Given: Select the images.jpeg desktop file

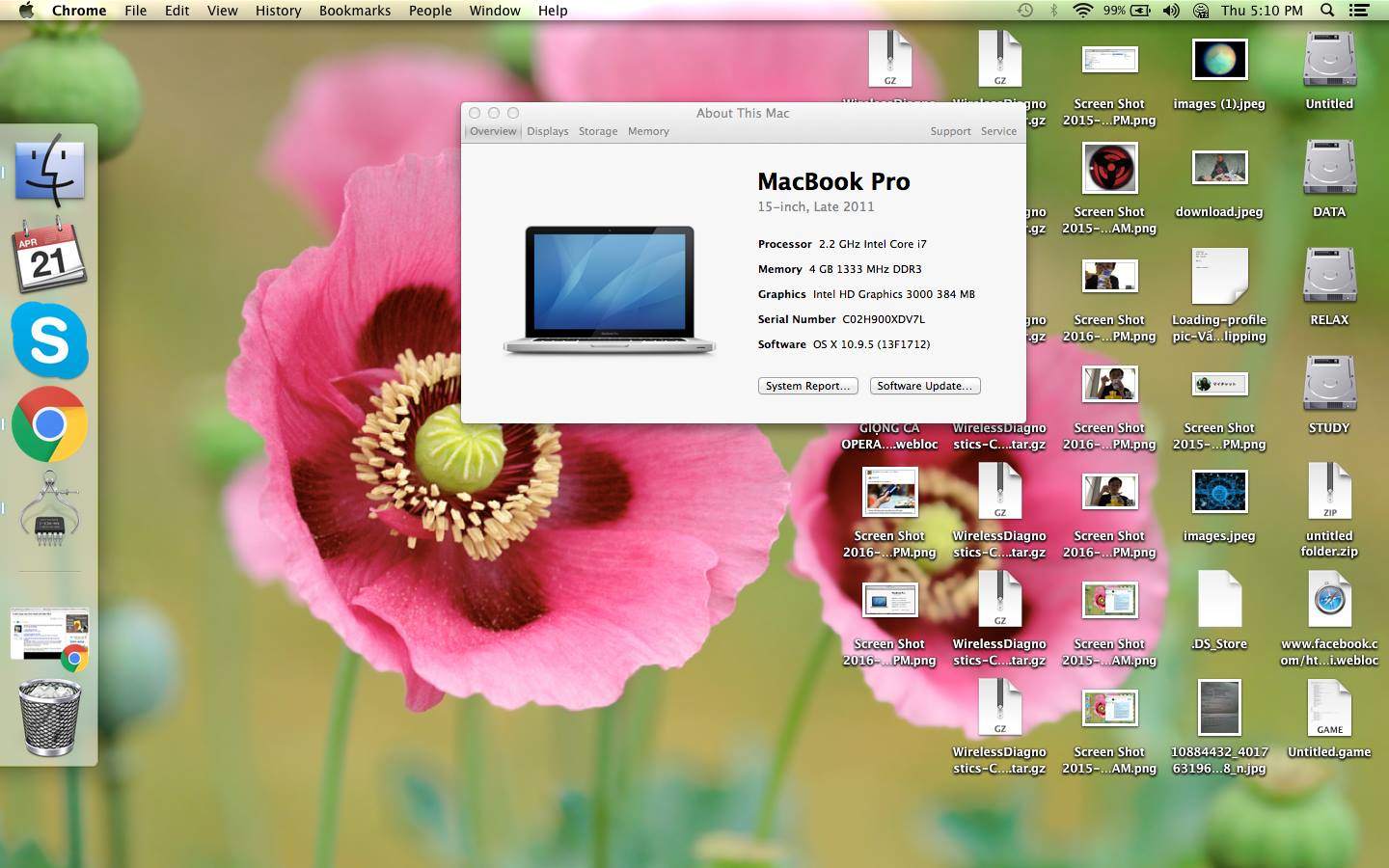Looking at the screenshot, I should pyautogui.click(x=1219, y=493).
